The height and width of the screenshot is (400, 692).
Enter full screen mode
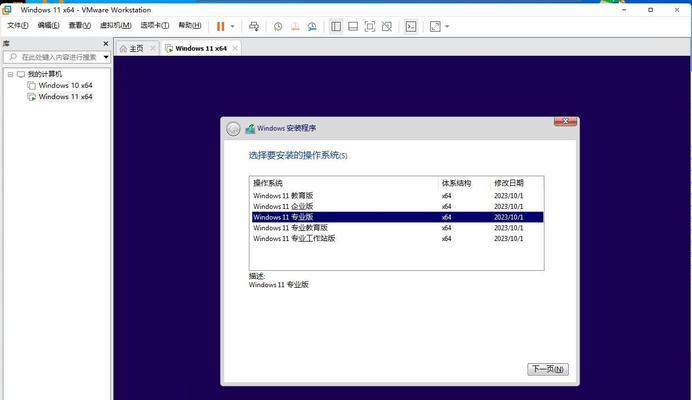[x=370, y=26]
